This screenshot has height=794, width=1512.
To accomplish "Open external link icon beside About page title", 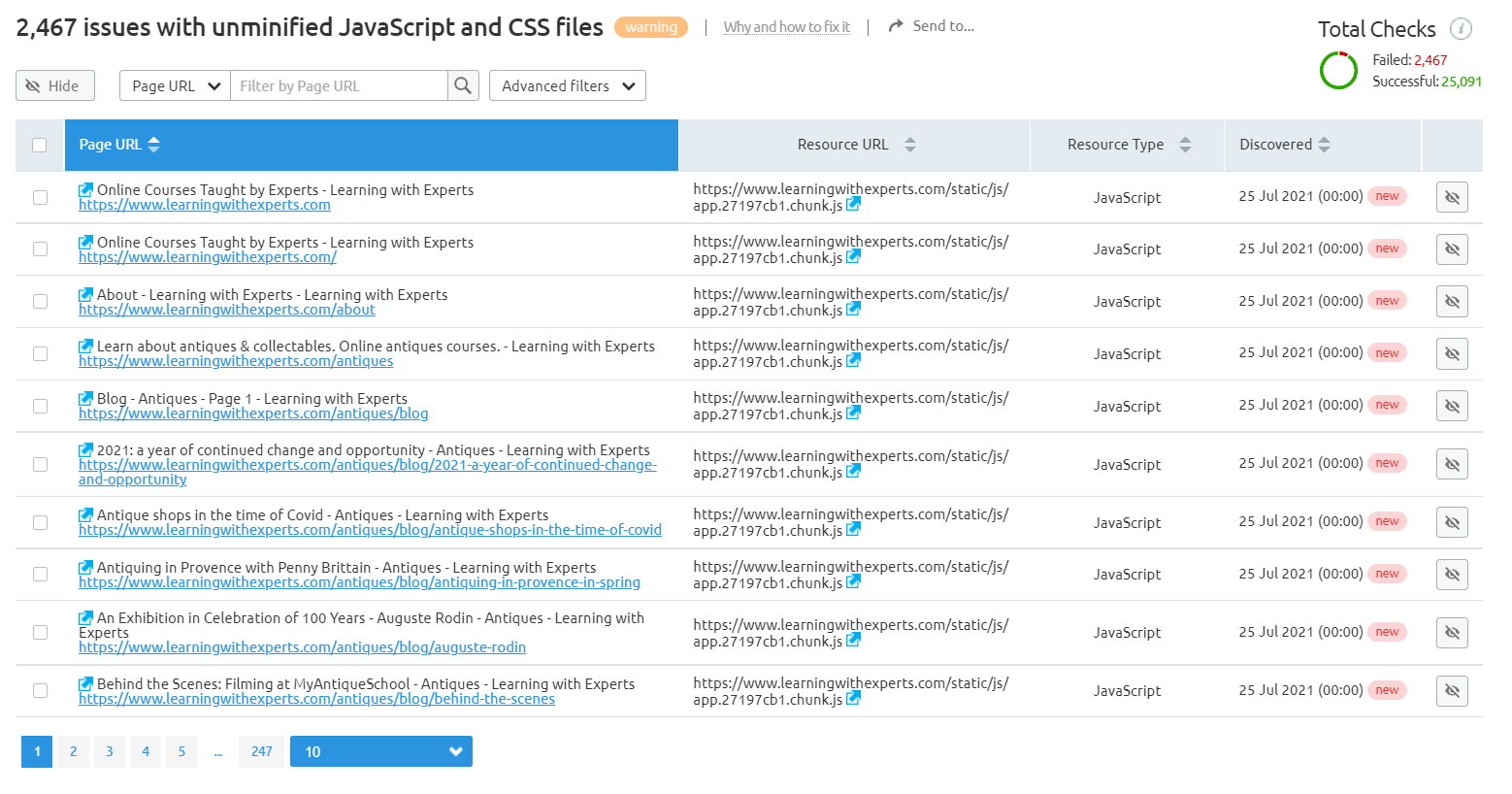I will coord(85,294).
